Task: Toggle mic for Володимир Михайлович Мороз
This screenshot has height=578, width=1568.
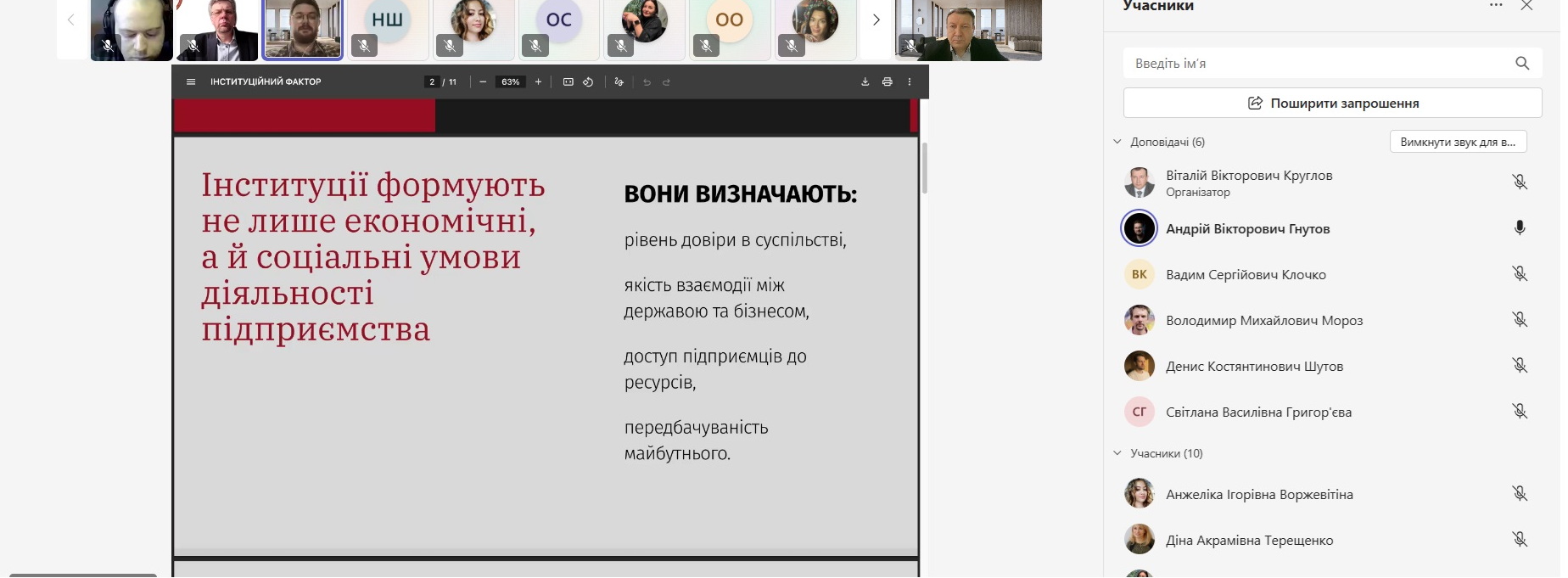Action: (1520, 320)
